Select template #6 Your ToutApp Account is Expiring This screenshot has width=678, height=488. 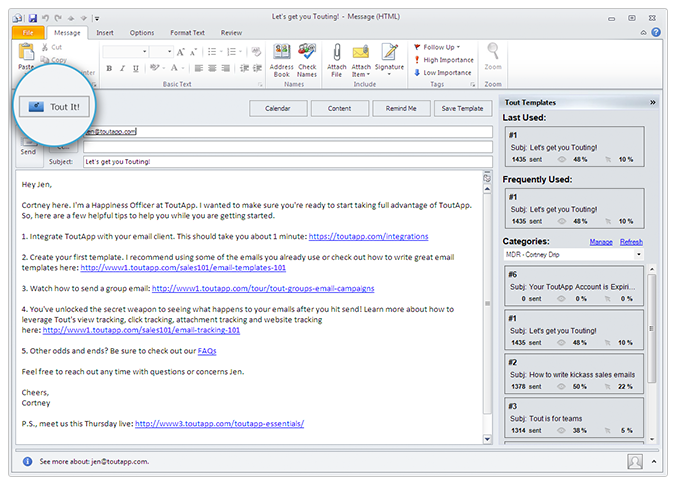pos(574,286)
